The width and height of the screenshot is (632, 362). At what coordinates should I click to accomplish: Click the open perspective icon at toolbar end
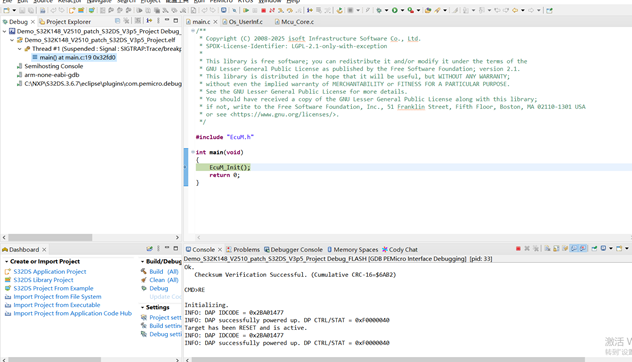(x=549, y=10)
